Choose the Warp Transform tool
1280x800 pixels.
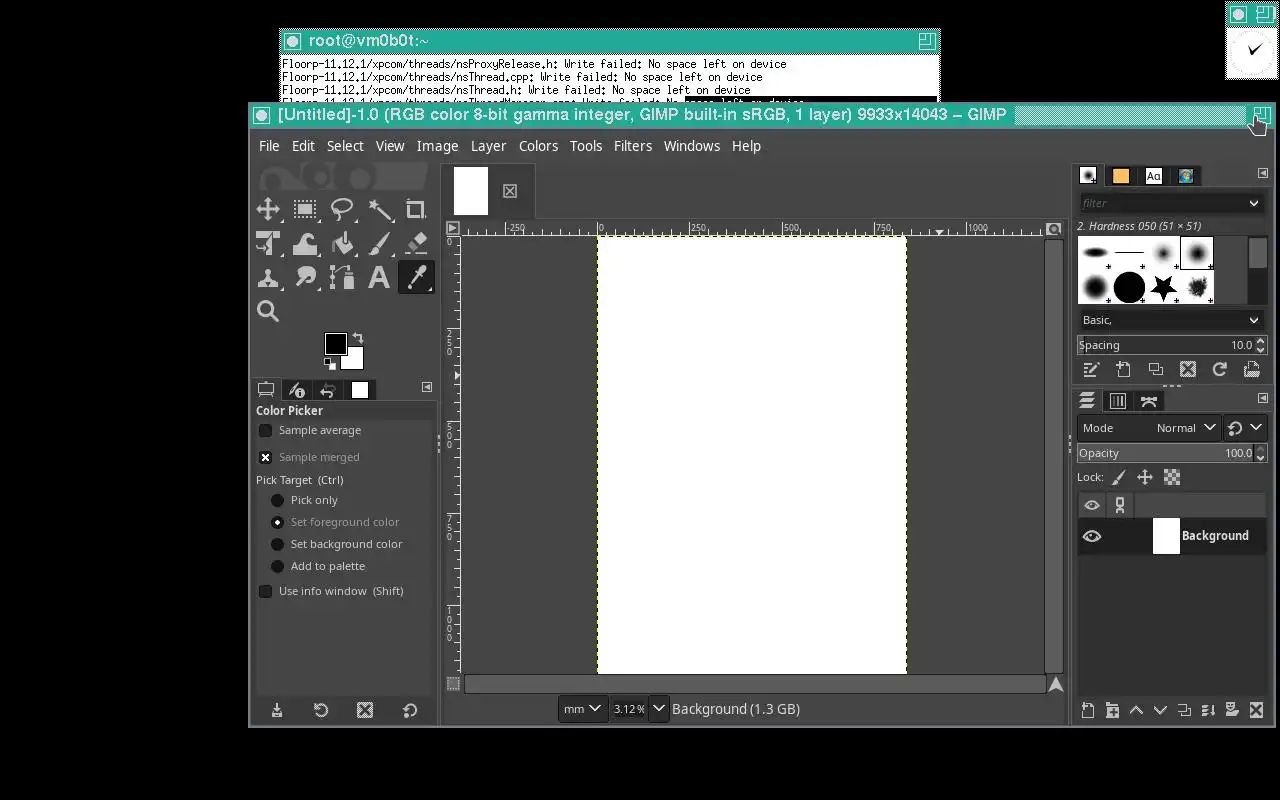305,243
